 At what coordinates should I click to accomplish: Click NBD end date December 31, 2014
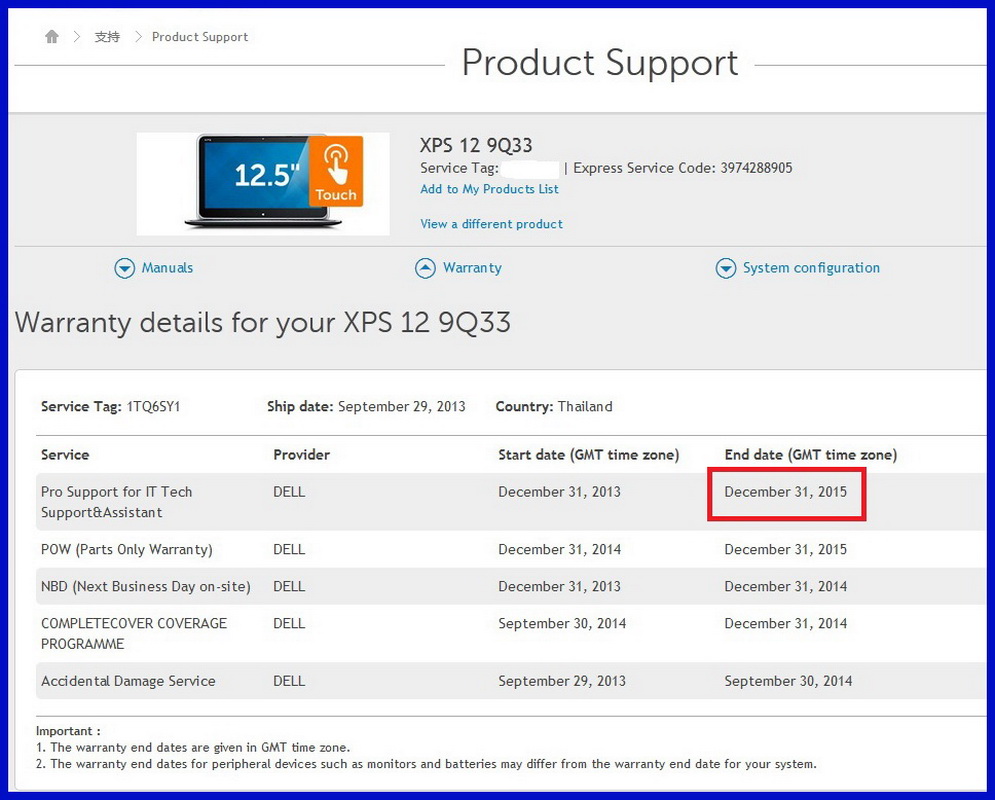(786, 587)
